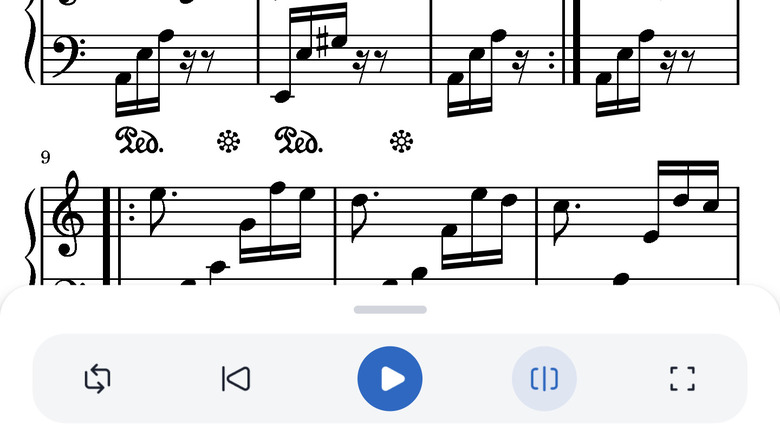The height and width of the screenshot is (438, 780).
Task: Select the sixteenth rest in first bass measure
Action: [187, 65]
